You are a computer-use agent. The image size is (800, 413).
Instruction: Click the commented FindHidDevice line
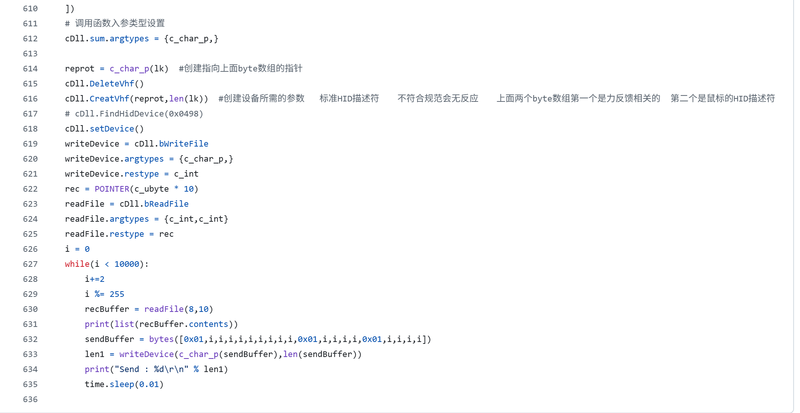click(134, 114)
